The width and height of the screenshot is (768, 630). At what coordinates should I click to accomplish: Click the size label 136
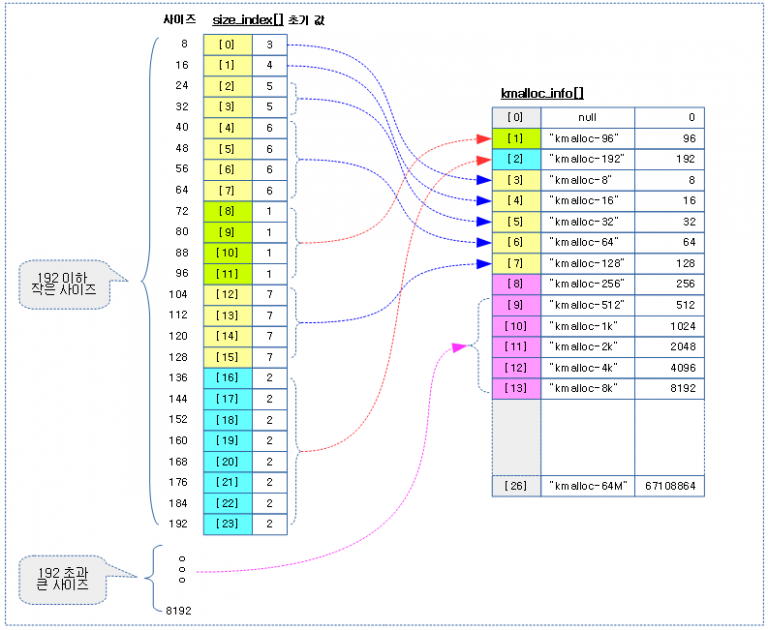pos(178,377)
